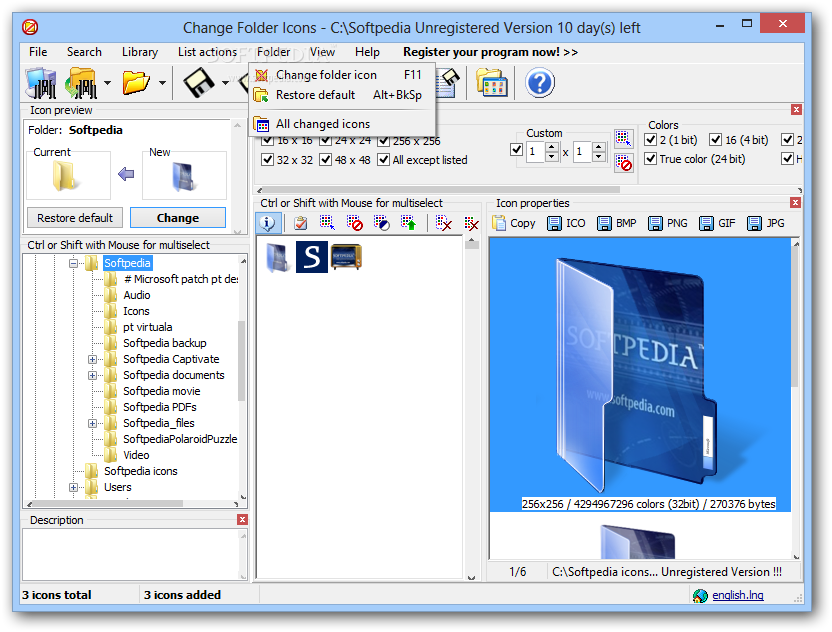Click the open folder toolbar icon
Image resolution: width=832 pixels, height=632 pixels.
(136, 83)
